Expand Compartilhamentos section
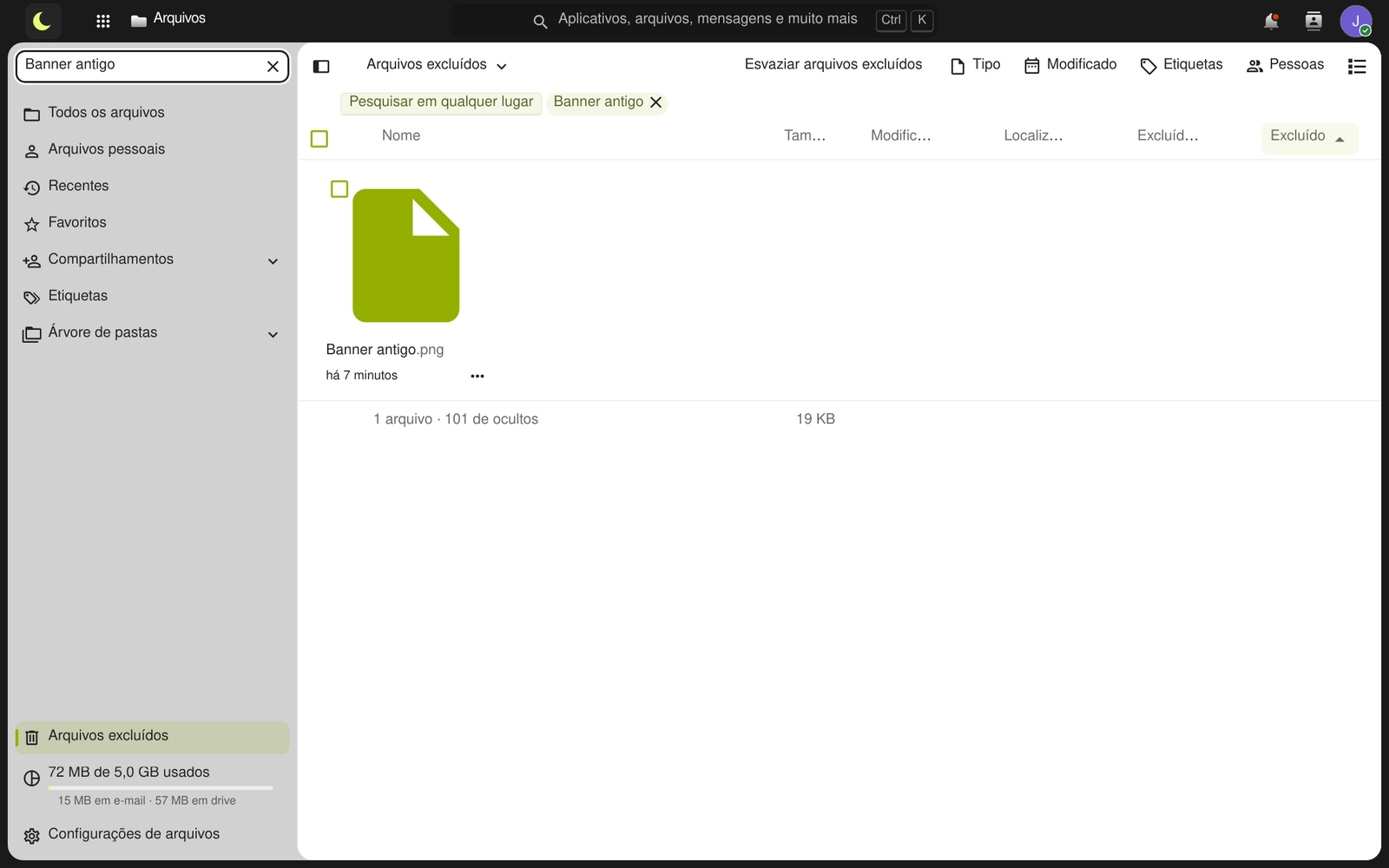Image resolution: width=1389 pixels, height=868 pixels. click(273, 261)
